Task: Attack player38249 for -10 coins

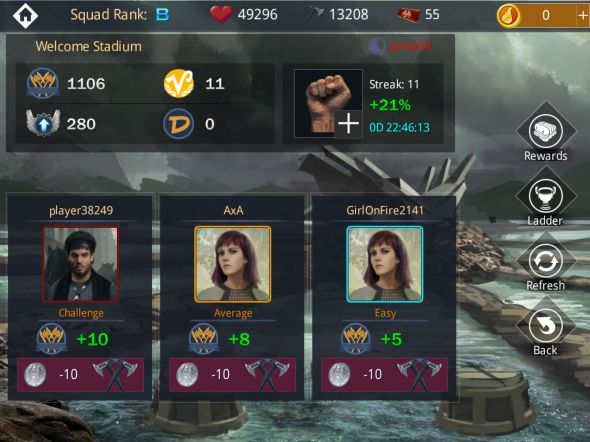Action: 81,375
